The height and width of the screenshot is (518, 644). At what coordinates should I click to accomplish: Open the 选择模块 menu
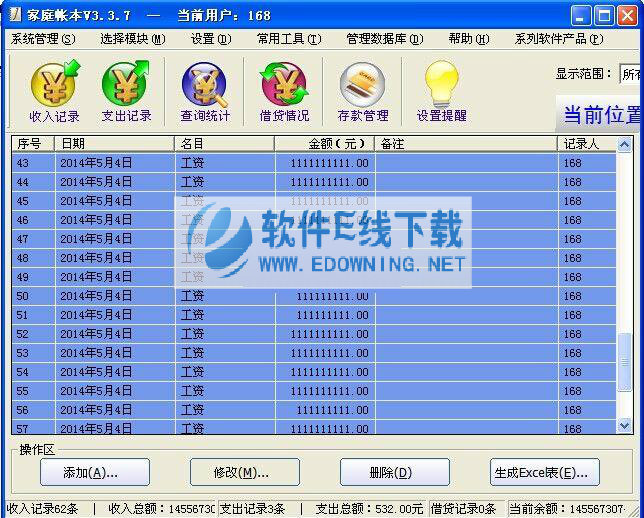[132, 39]
